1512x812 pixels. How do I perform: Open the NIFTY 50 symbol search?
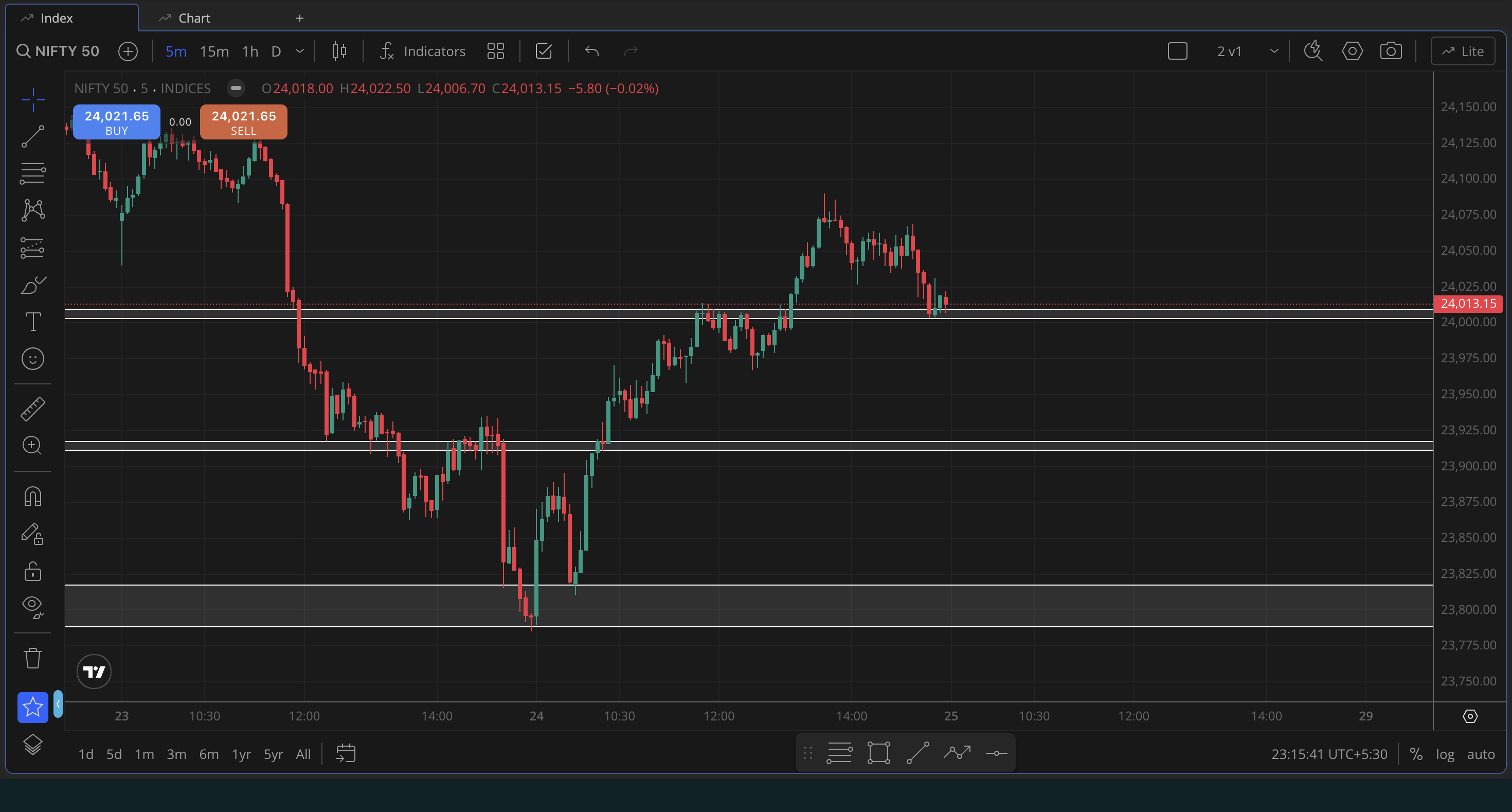[58, 51]
